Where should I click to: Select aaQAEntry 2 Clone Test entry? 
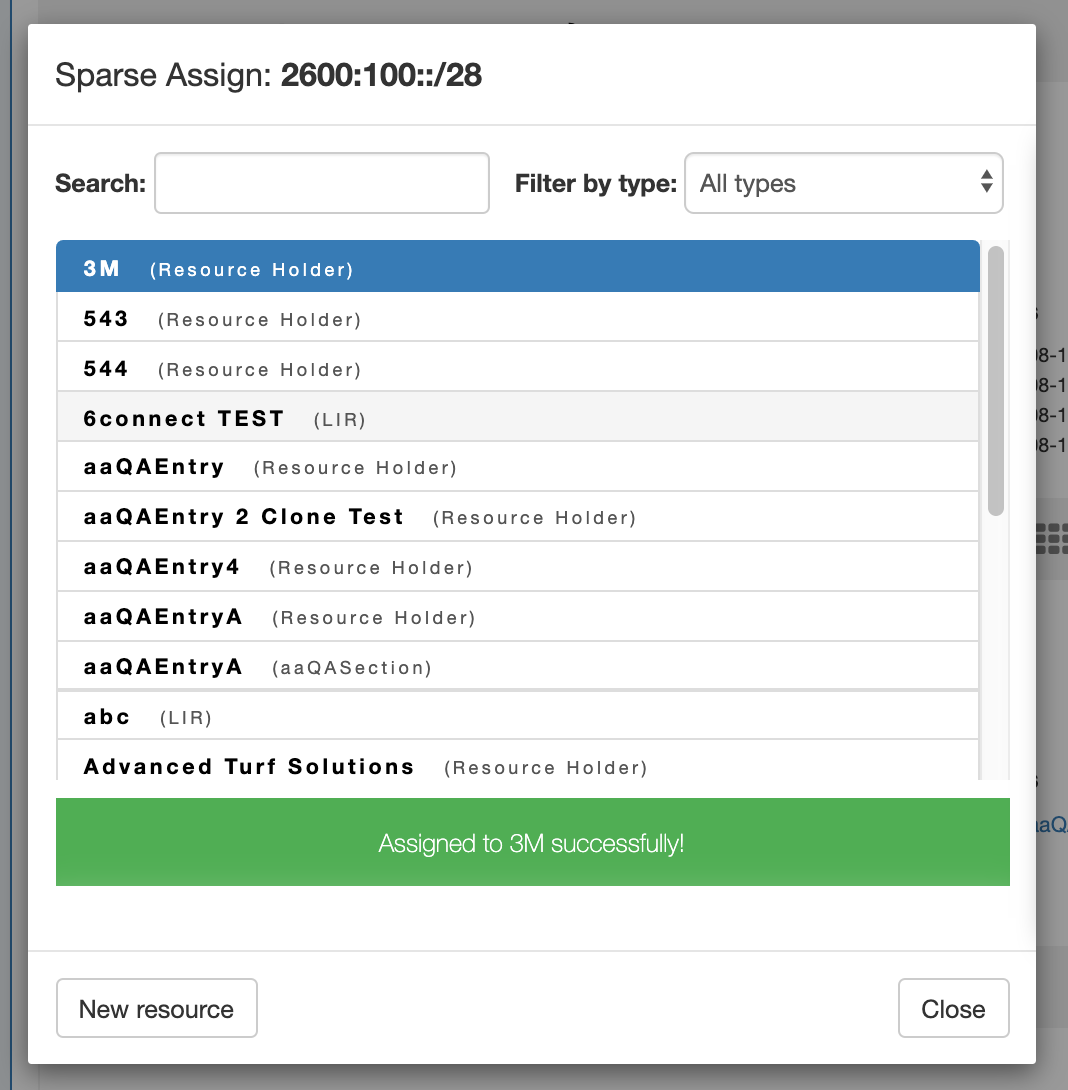point(517,517)
